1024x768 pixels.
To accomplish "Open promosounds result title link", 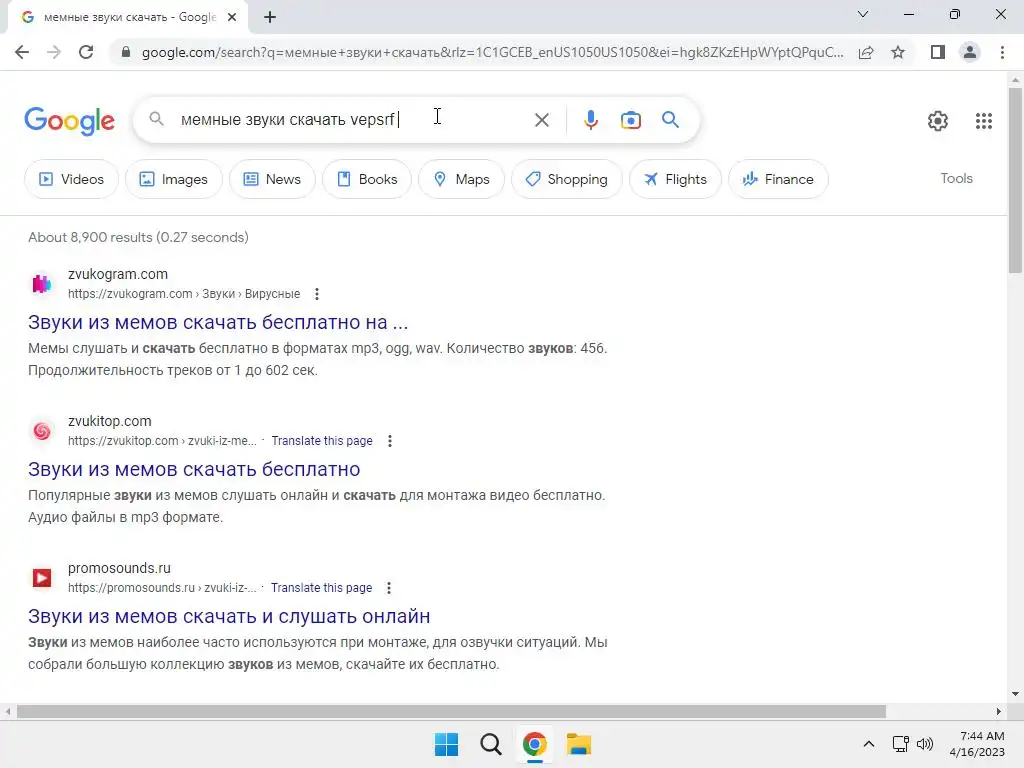I will pos(229,616).
